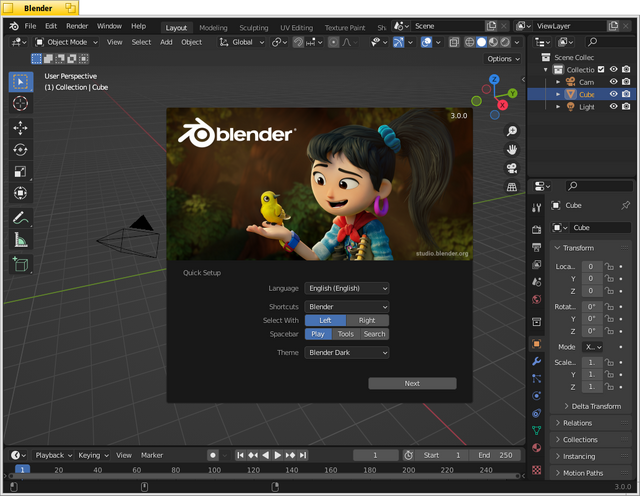Expand the Cube tree item

point(558,94)
